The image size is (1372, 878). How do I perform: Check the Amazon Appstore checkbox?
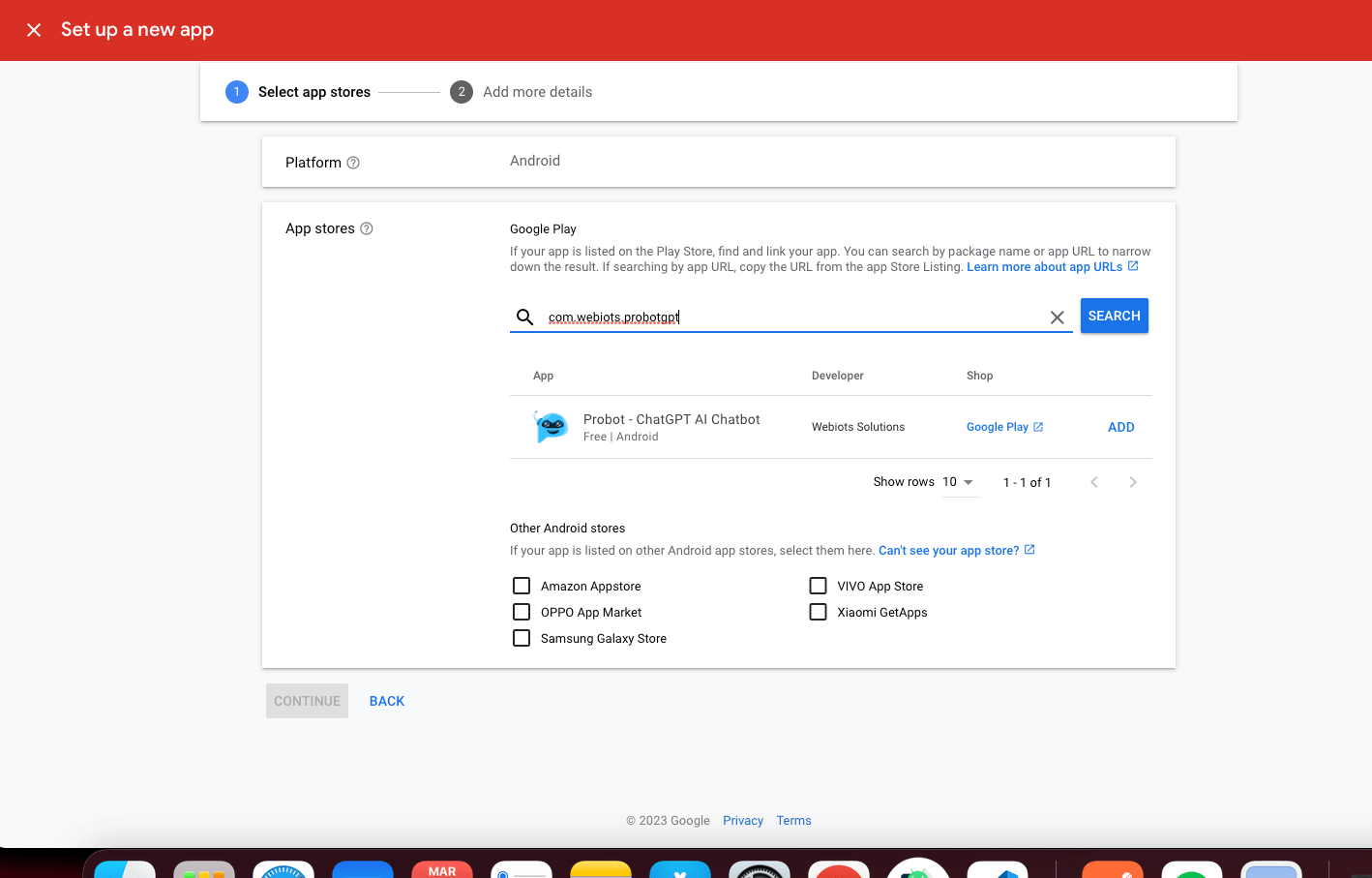(522, 586)
